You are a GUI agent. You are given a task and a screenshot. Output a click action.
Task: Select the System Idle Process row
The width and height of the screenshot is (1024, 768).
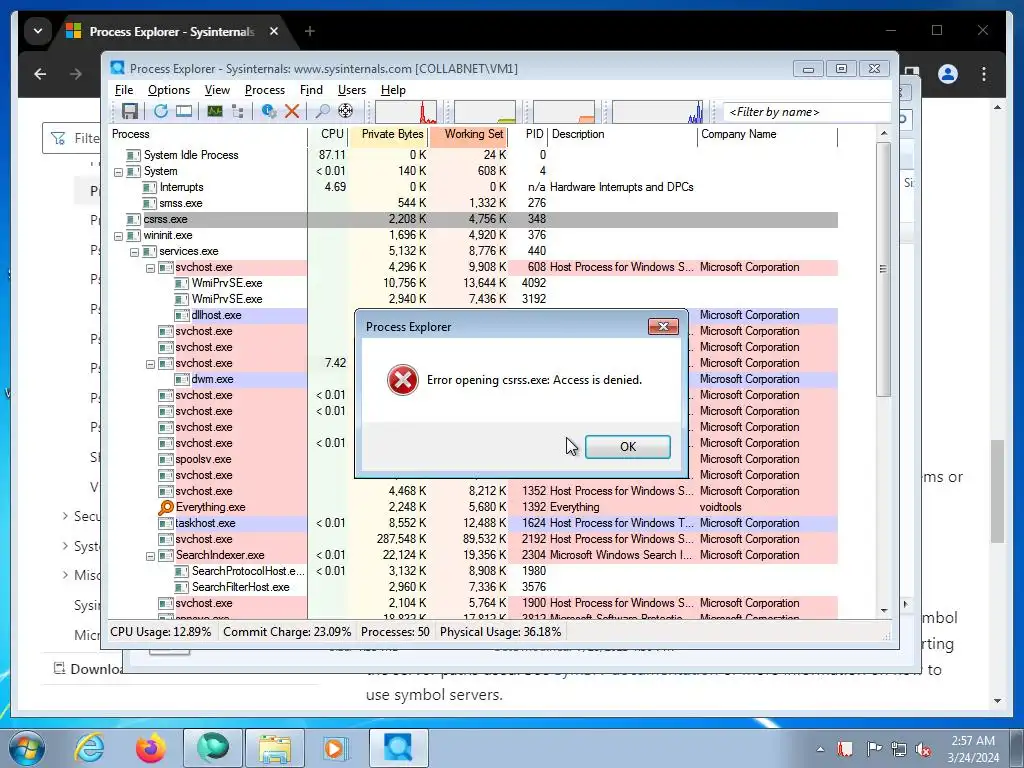tap(475, 155)
